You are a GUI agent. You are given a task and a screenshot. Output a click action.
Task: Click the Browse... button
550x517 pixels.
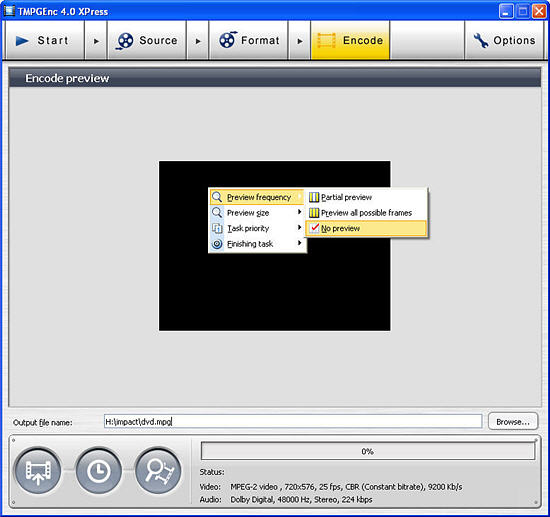point(512,422)
